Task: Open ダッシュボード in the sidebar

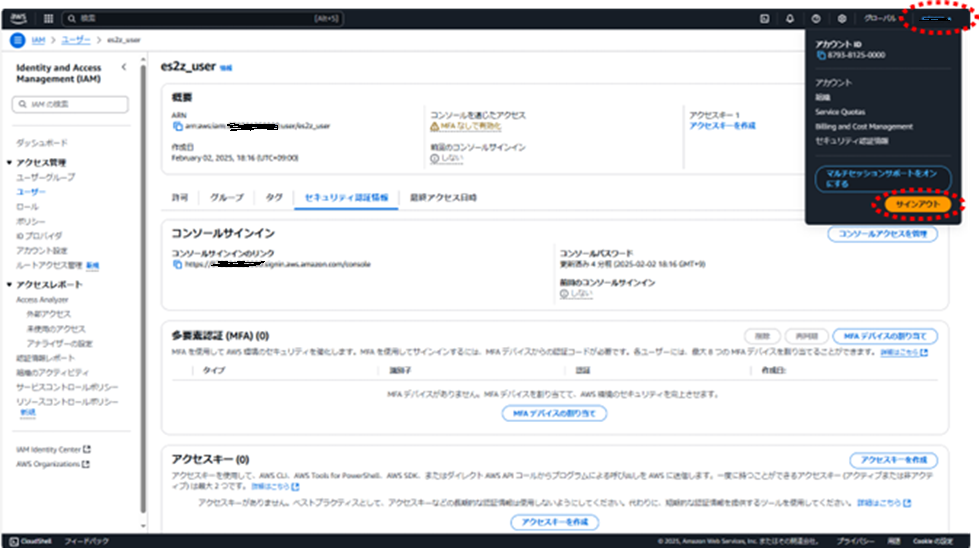Action: coord(41,143)
